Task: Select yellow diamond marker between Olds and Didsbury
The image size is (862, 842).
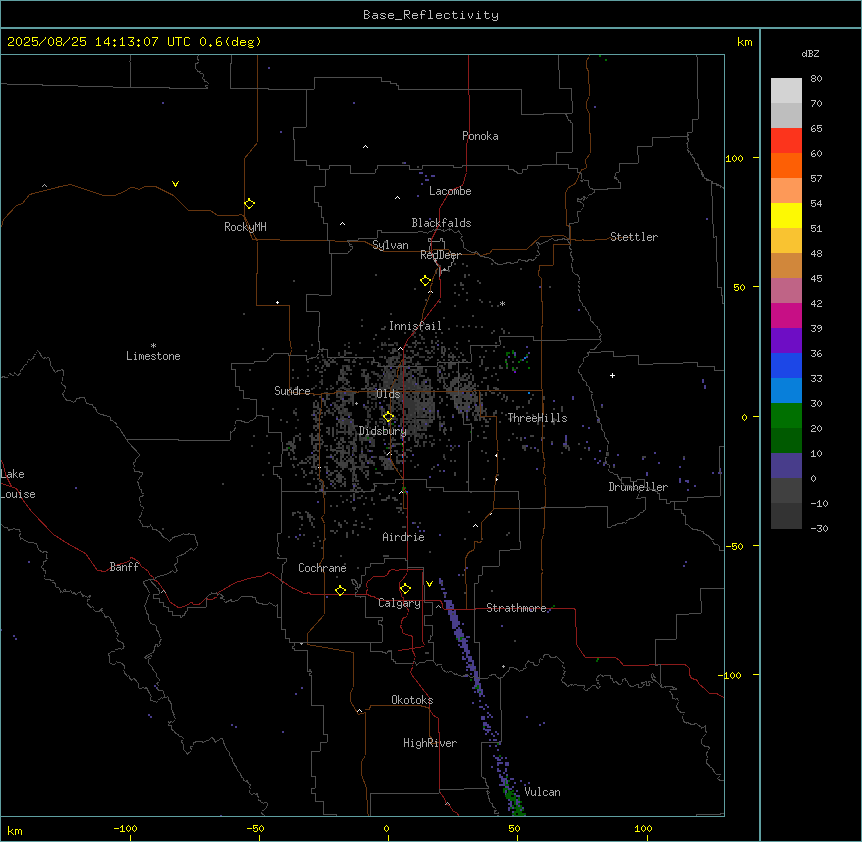Action: pyautogui.click(x=389, y=417)
